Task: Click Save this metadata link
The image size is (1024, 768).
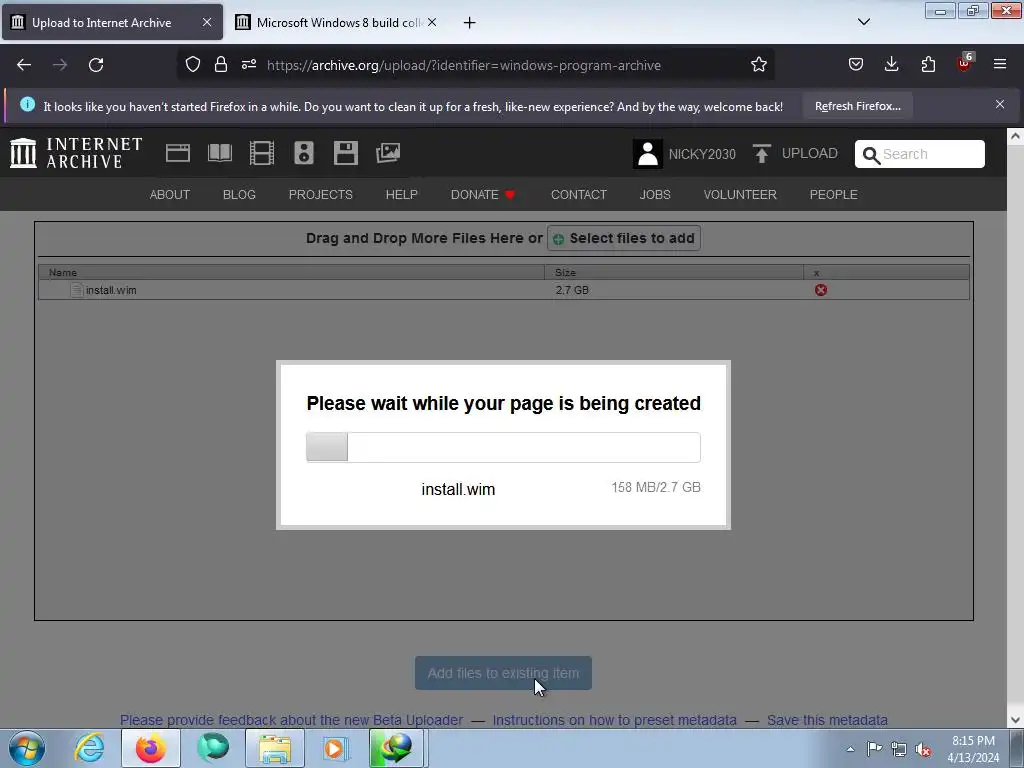Action: [x=827, y=720]
